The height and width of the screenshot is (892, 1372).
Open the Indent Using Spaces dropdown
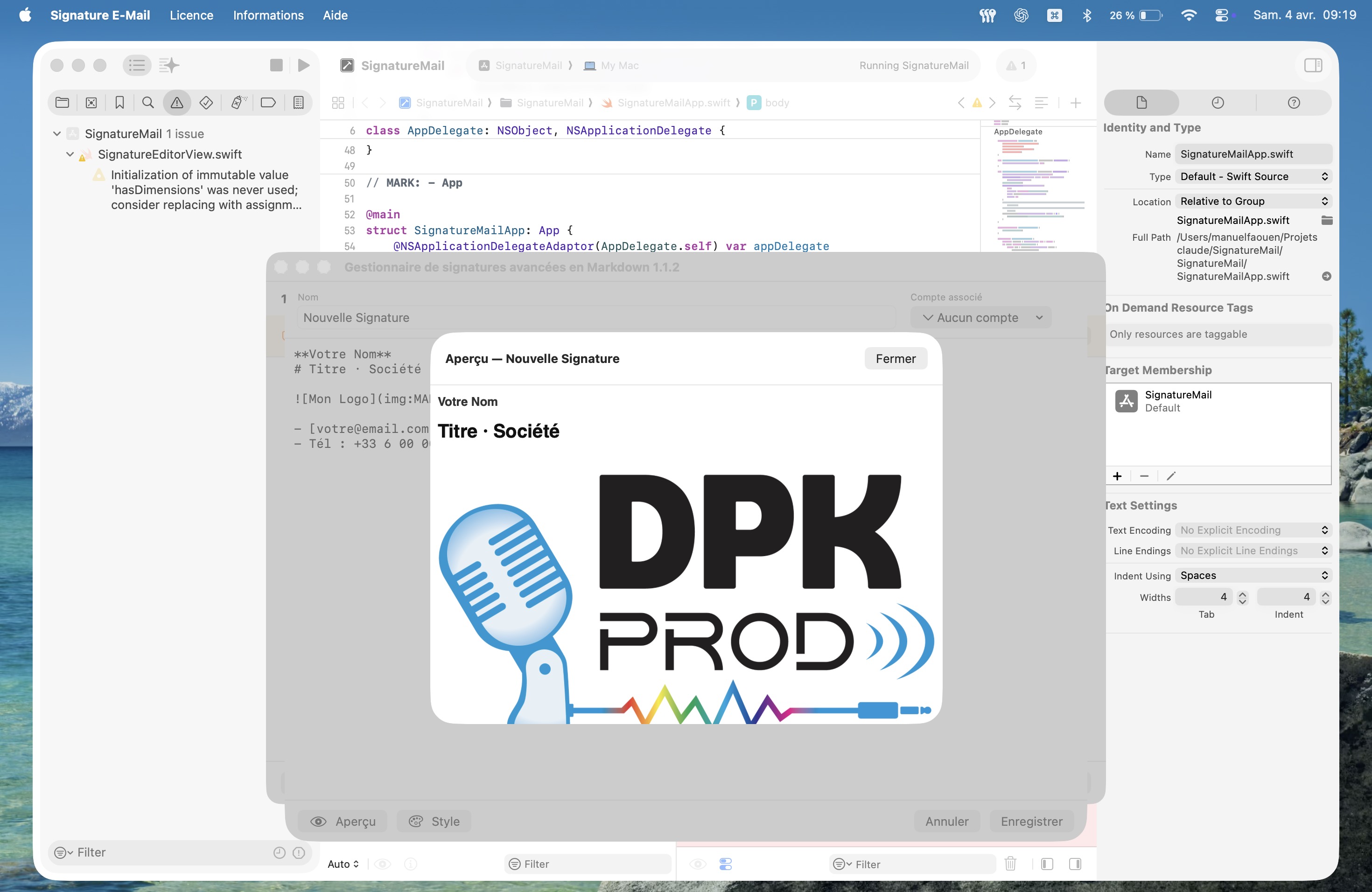tap(1253, 575)
